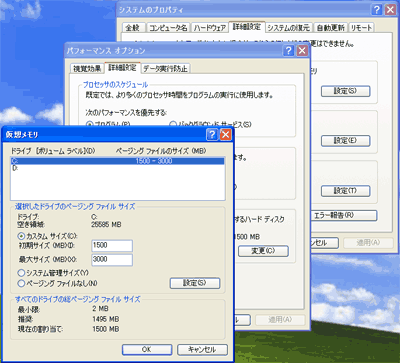This screenshot has width=400, height=363.
Task: Click 設定(E) button in システムのプロパティ
Action: [345, 141]
